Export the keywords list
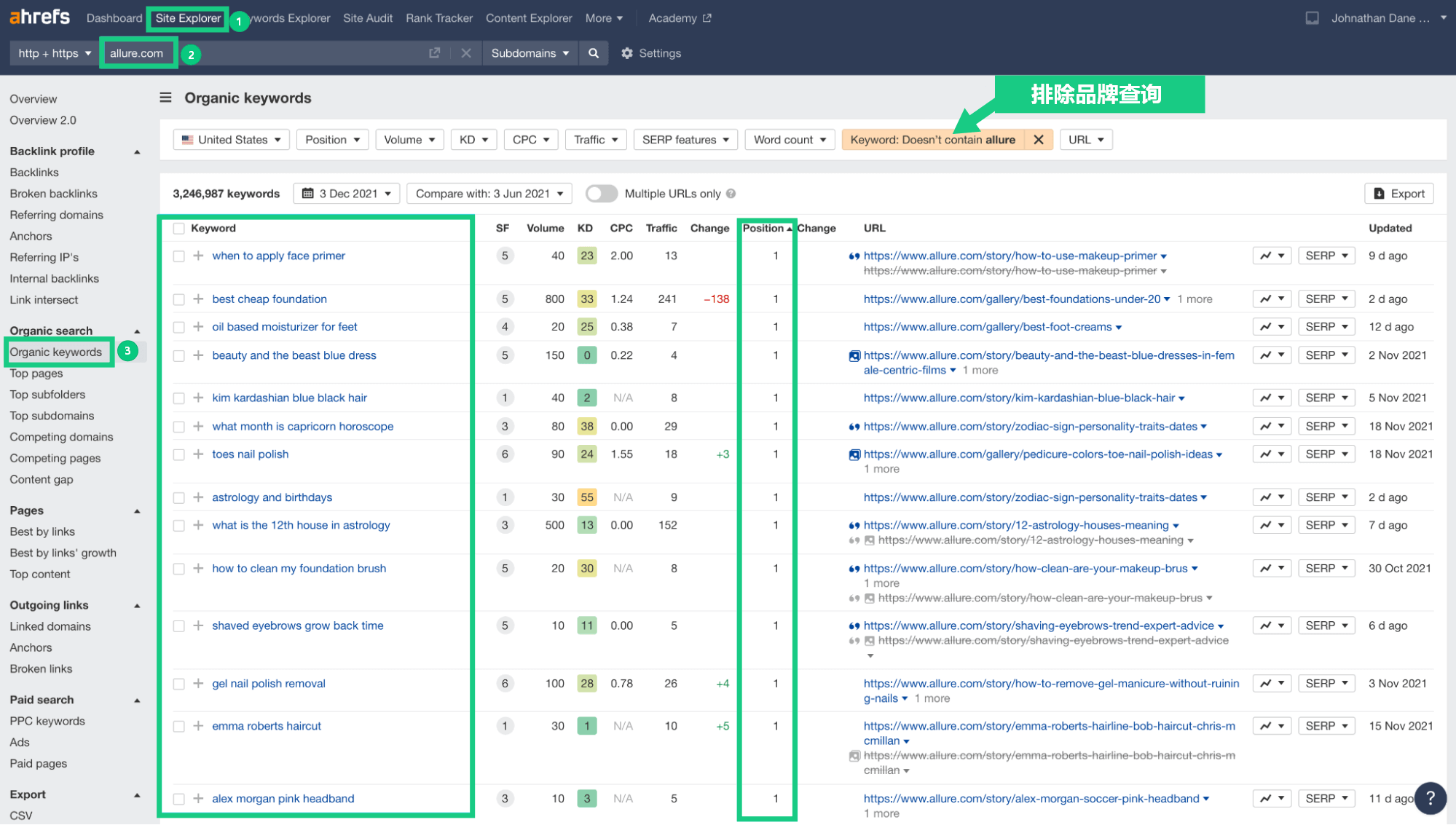The width and height of the screenshot is (1456, 825). [x=1399, y=194]
